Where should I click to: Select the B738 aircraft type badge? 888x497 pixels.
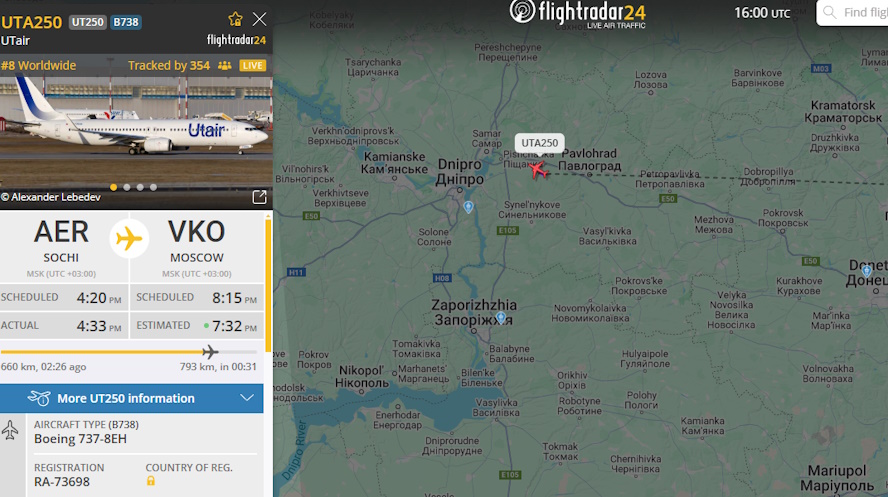pyautogui.click(x=126, y=22)
